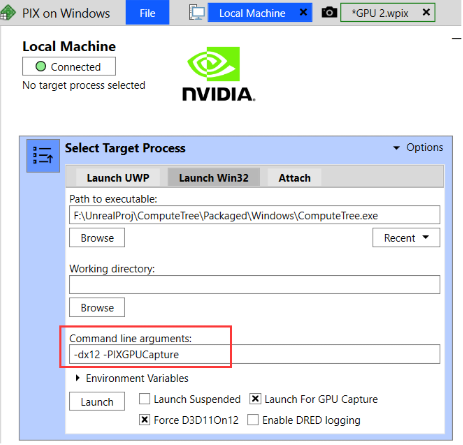Screen dimensions: 463x445
Task: Click the monitor icon beside Local Machine tab
Action: (x=197, y=13)
